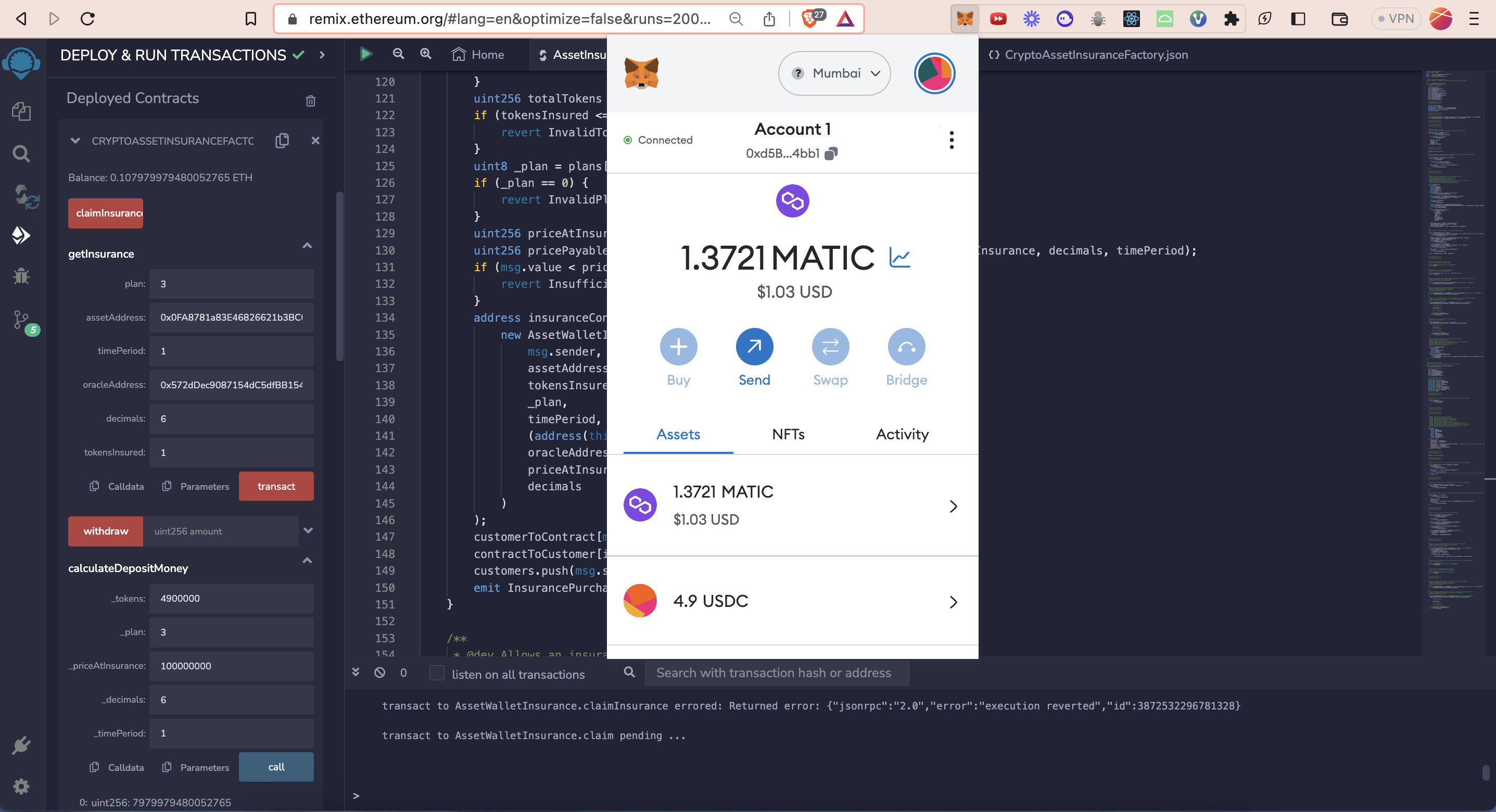
Task: Open the Mumbai network dropdown
Action: pos(834,73)
